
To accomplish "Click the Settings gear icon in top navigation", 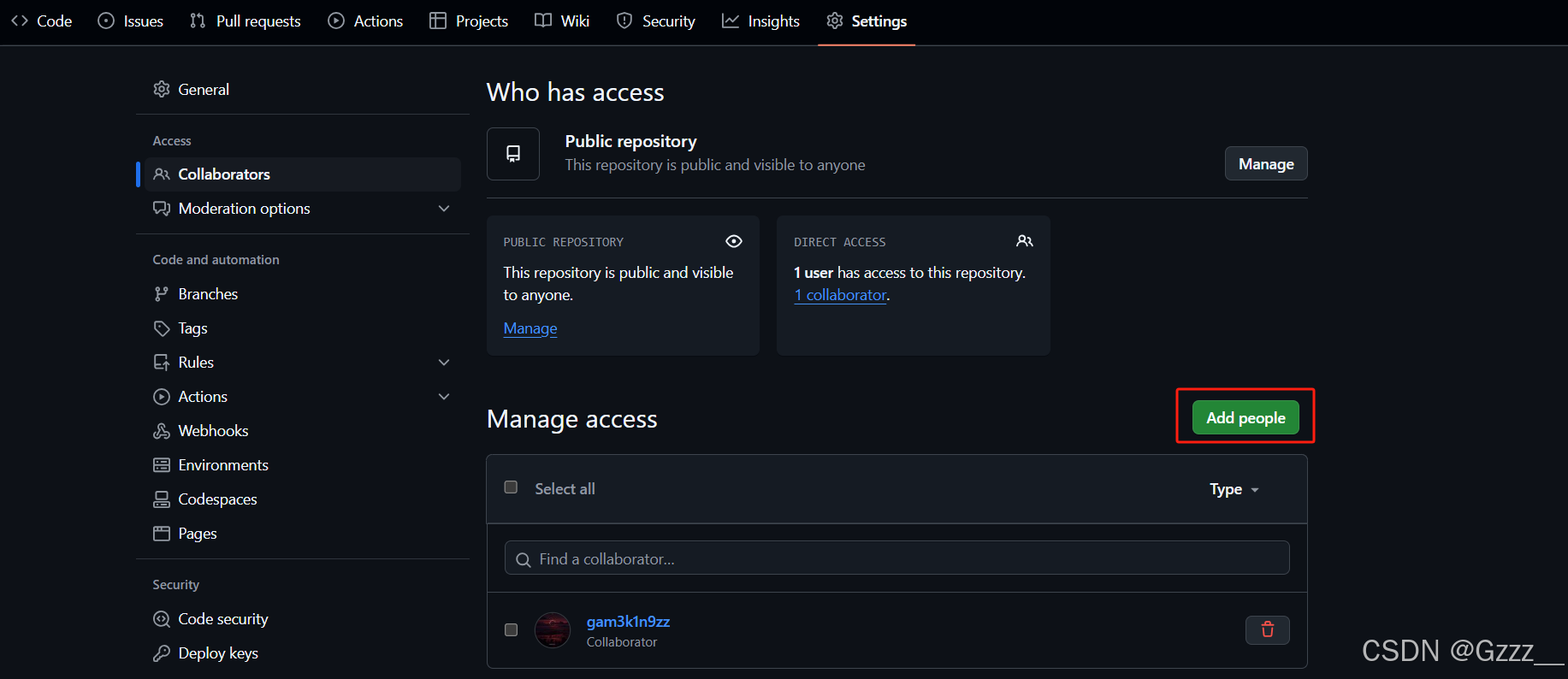I will 835,21.
